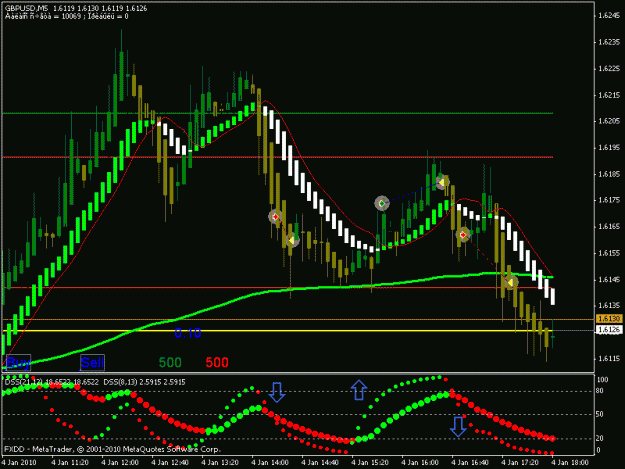This screenshot has width=625, height=469.
Task: Select the blue 0.10 lot size label
Action: point(188,333)
